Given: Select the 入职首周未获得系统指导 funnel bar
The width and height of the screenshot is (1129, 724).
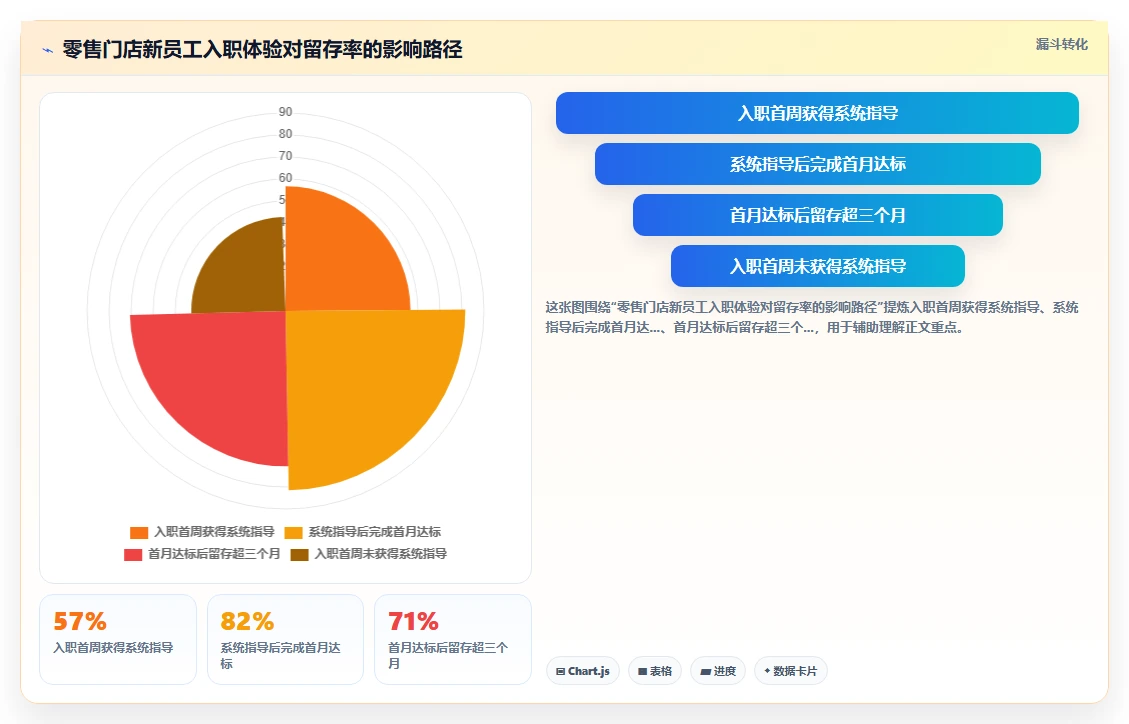Looking at the screenshot, I should (817, 266).
